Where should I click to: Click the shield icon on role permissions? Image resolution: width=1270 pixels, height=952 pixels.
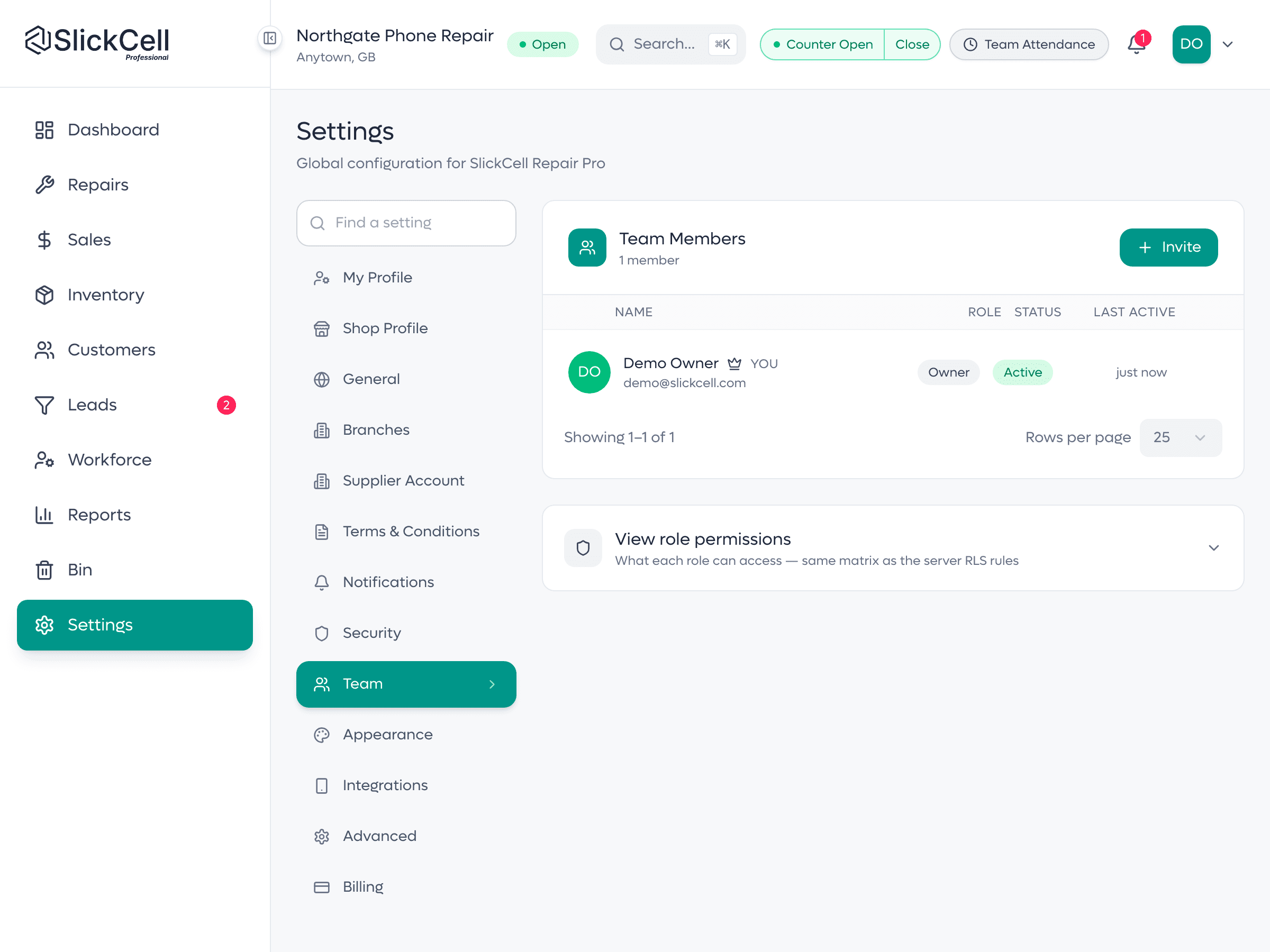pyautogui.click(x=583, y=548)
